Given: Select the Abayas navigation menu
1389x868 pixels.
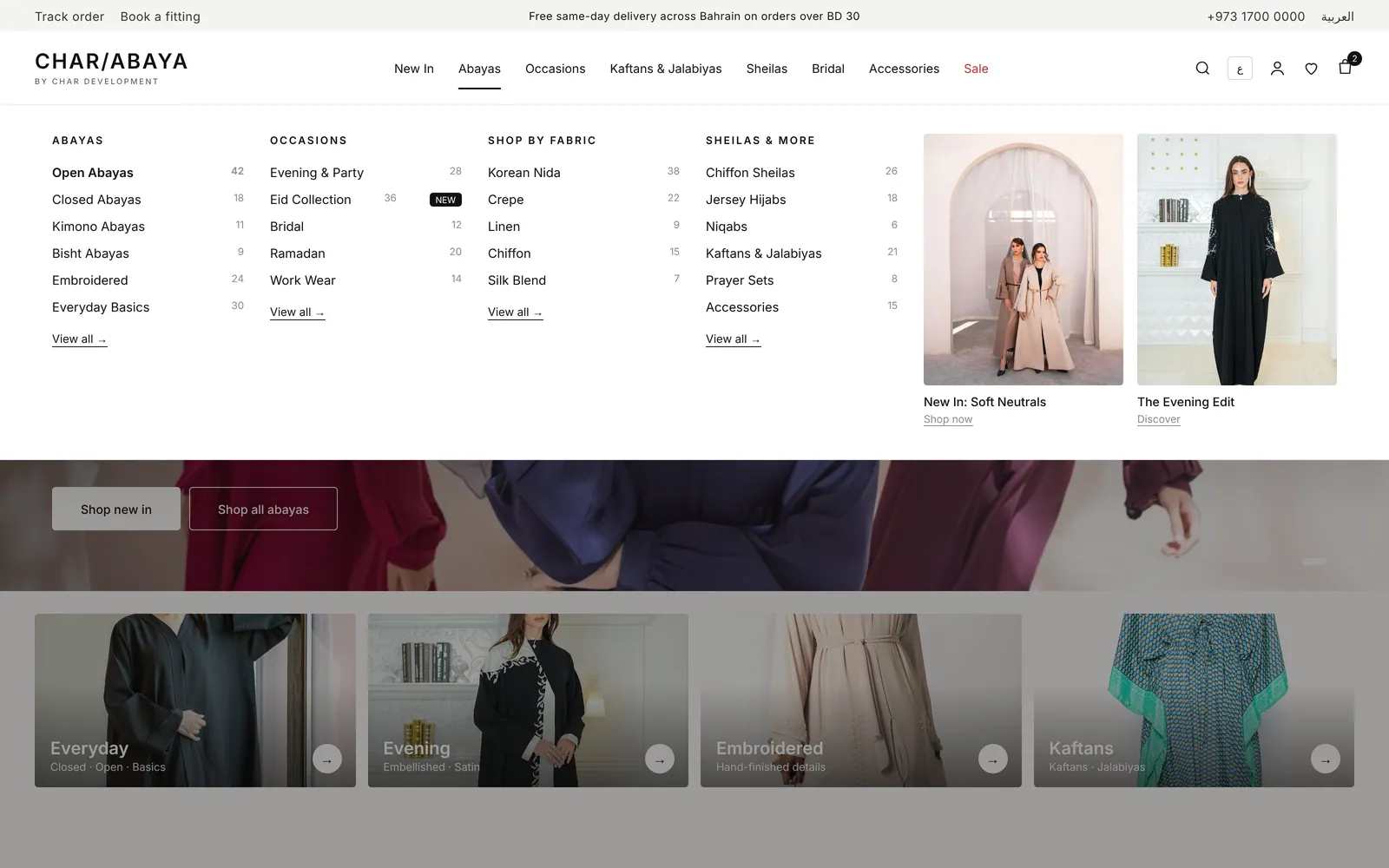Looking at the screenshot, I should (x=479, y=69).
